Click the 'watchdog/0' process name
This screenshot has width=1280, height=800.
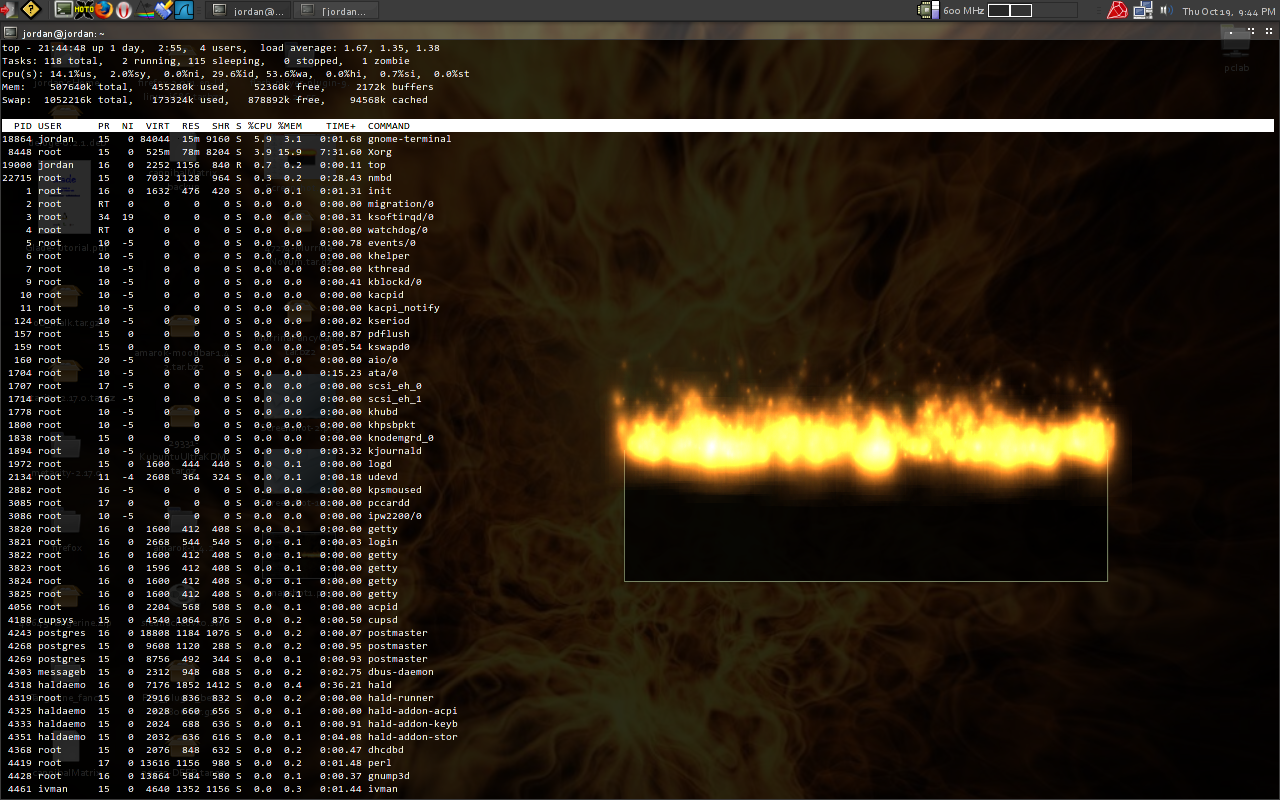pos(398,230)
